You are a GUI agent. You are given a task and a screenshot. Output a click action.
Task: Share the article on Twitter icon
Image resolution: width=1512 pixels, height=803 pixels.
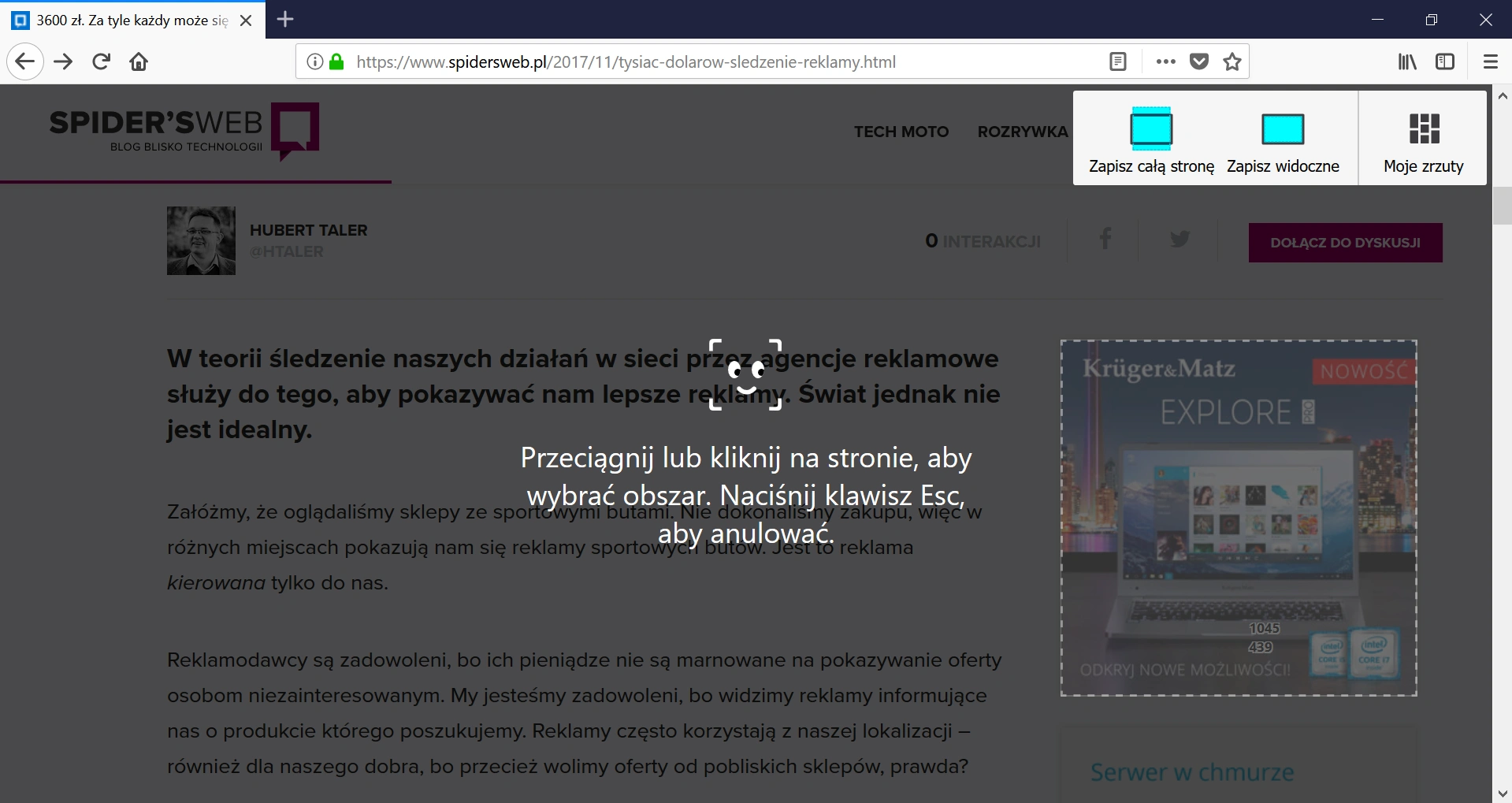coord(1180,239)
